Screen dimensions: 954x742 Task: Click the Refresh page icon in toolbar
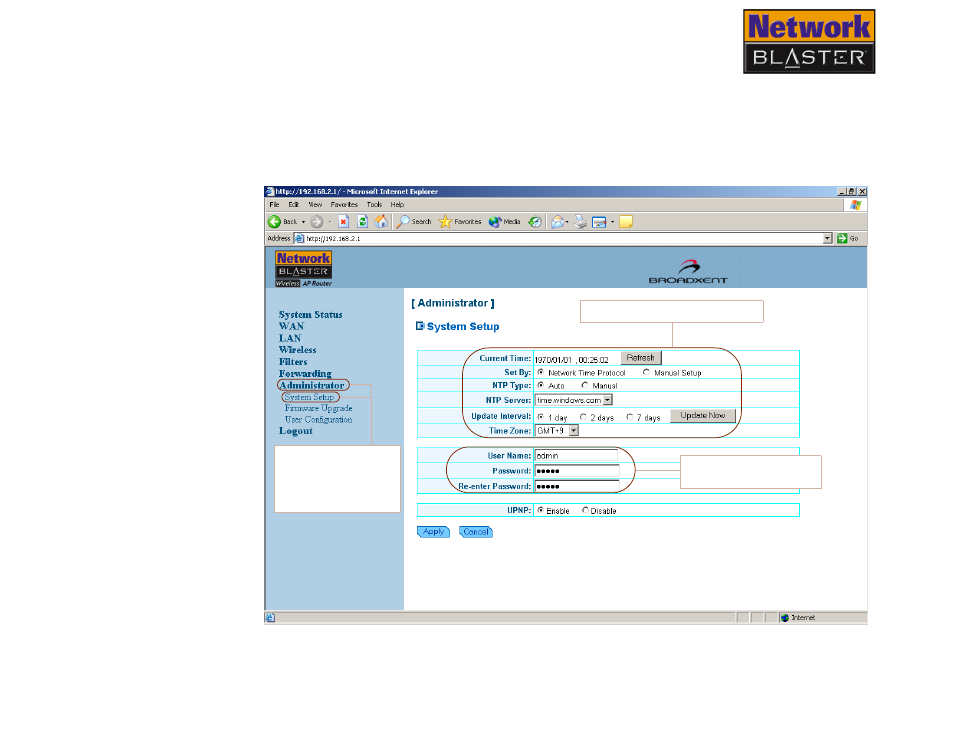363,222
